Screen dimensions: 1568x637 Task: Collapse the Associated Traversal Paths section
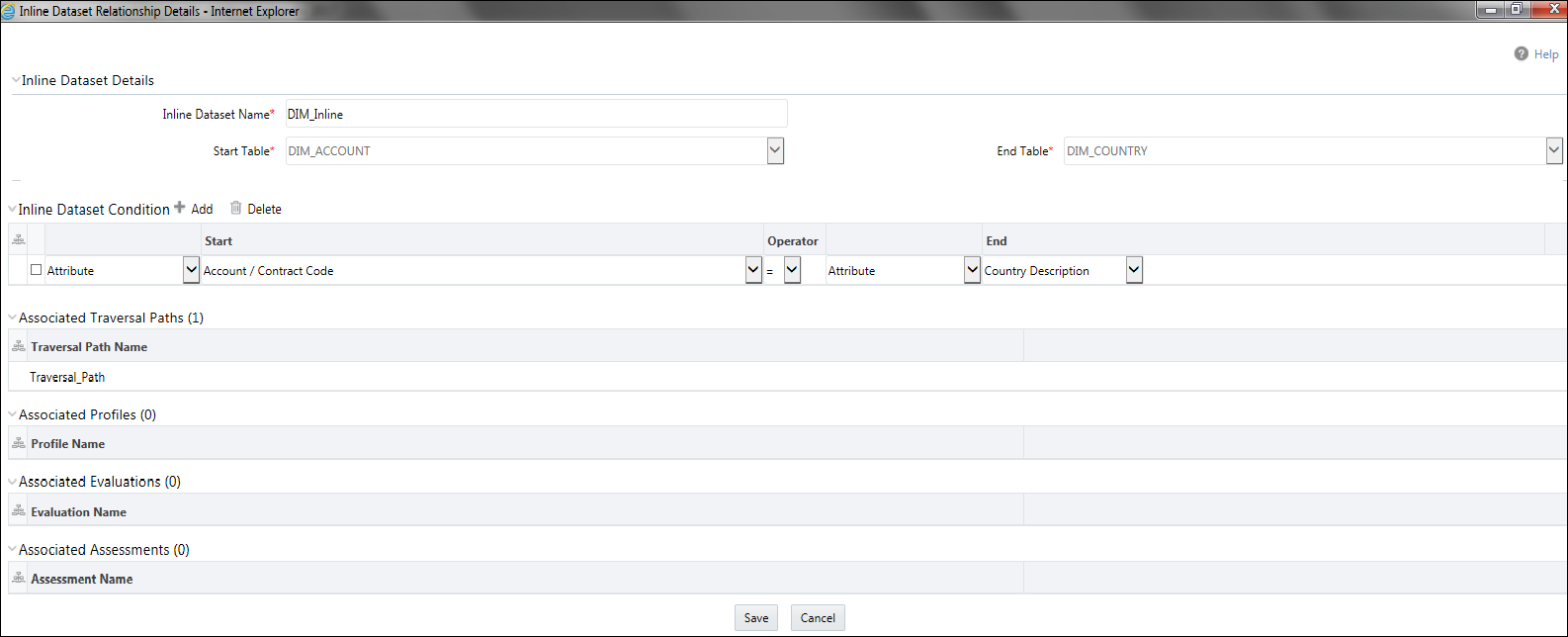(x=12, y=318)
